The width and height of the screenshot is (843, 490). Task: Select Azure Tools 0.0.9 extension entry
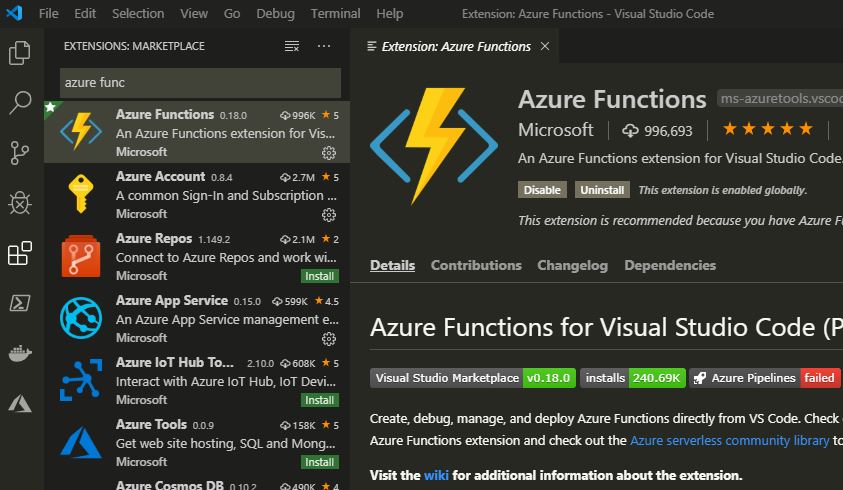[197, 442]
